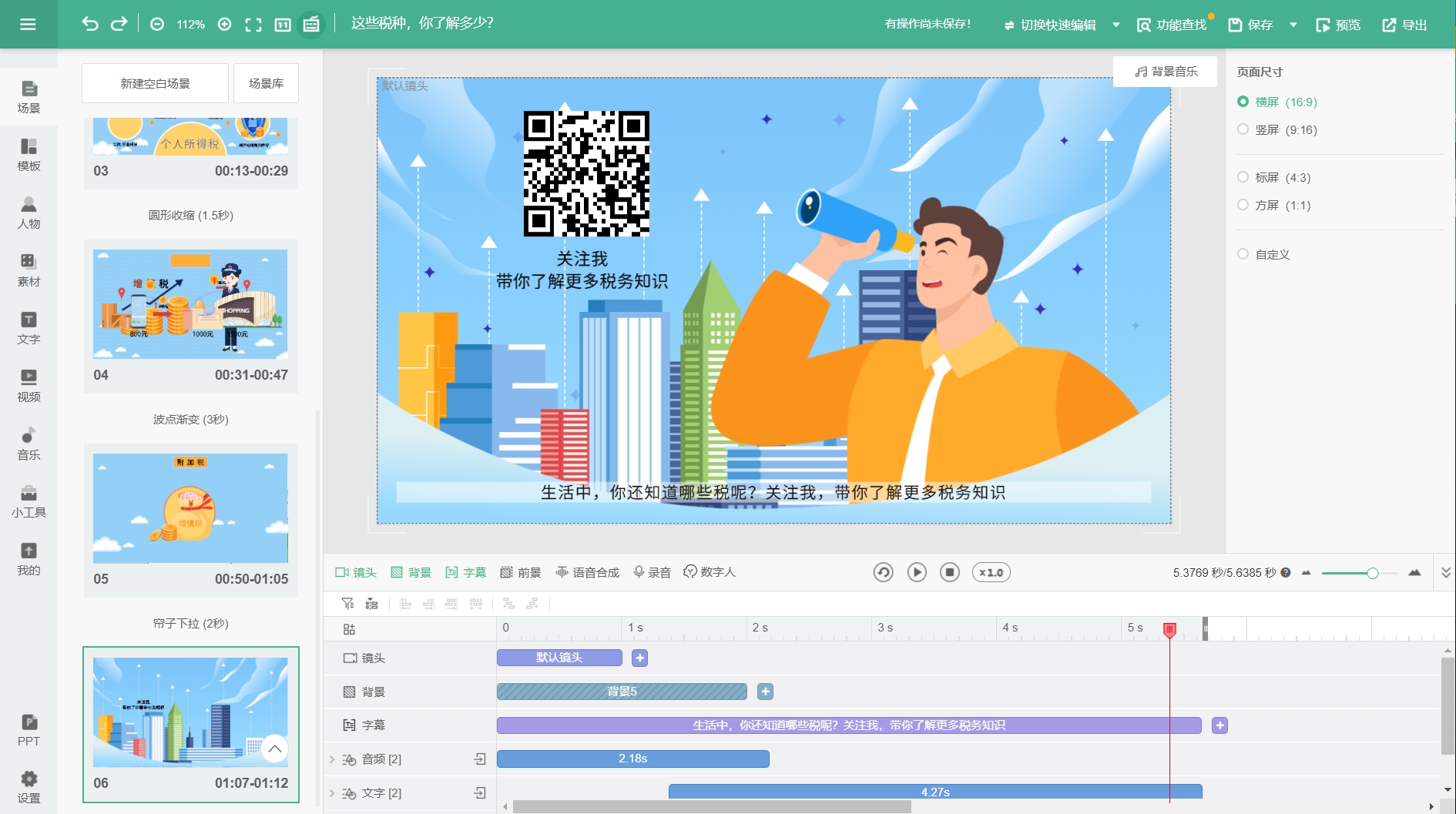This screenshot has width=1456, height=814.
Task: Select the 默认镜头 clip in timeline
Action: [x=559, y=658]
